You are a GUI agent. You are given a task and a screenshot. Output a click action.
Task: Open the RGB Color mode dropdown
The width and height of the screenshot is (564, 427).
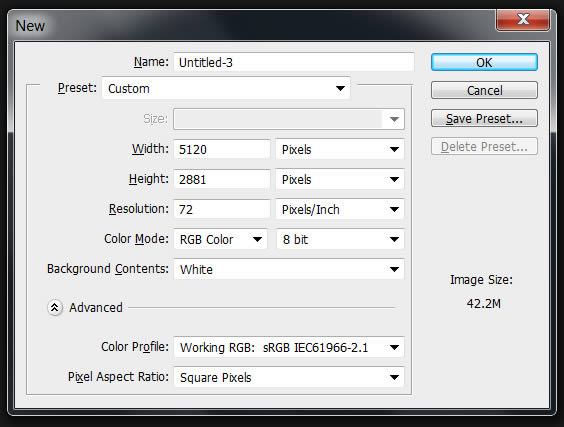(x=220, y=239)
